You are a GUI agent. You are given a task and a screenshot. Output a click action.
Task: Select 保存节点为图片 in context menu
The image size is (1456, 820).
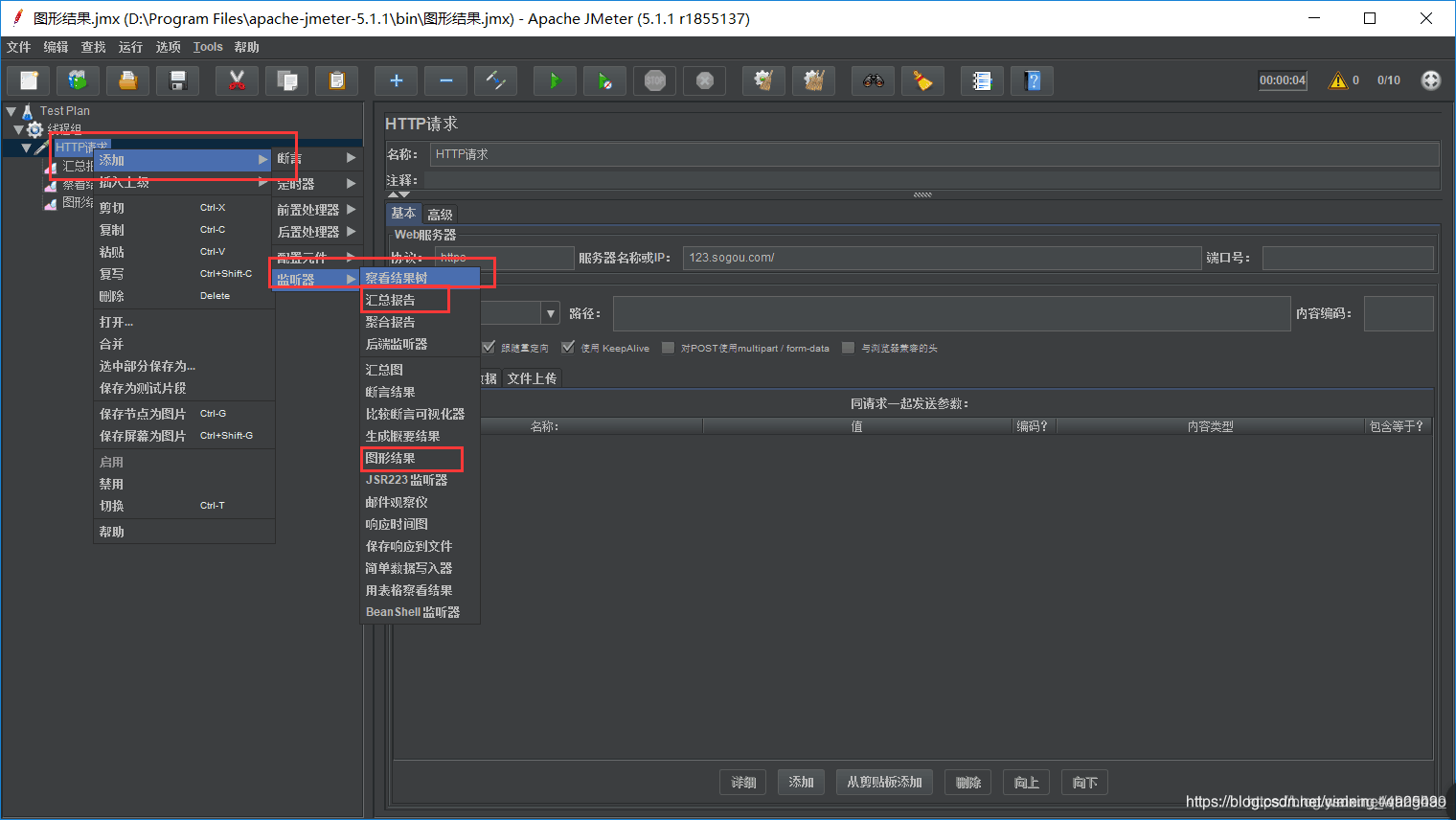coord(184,414)
